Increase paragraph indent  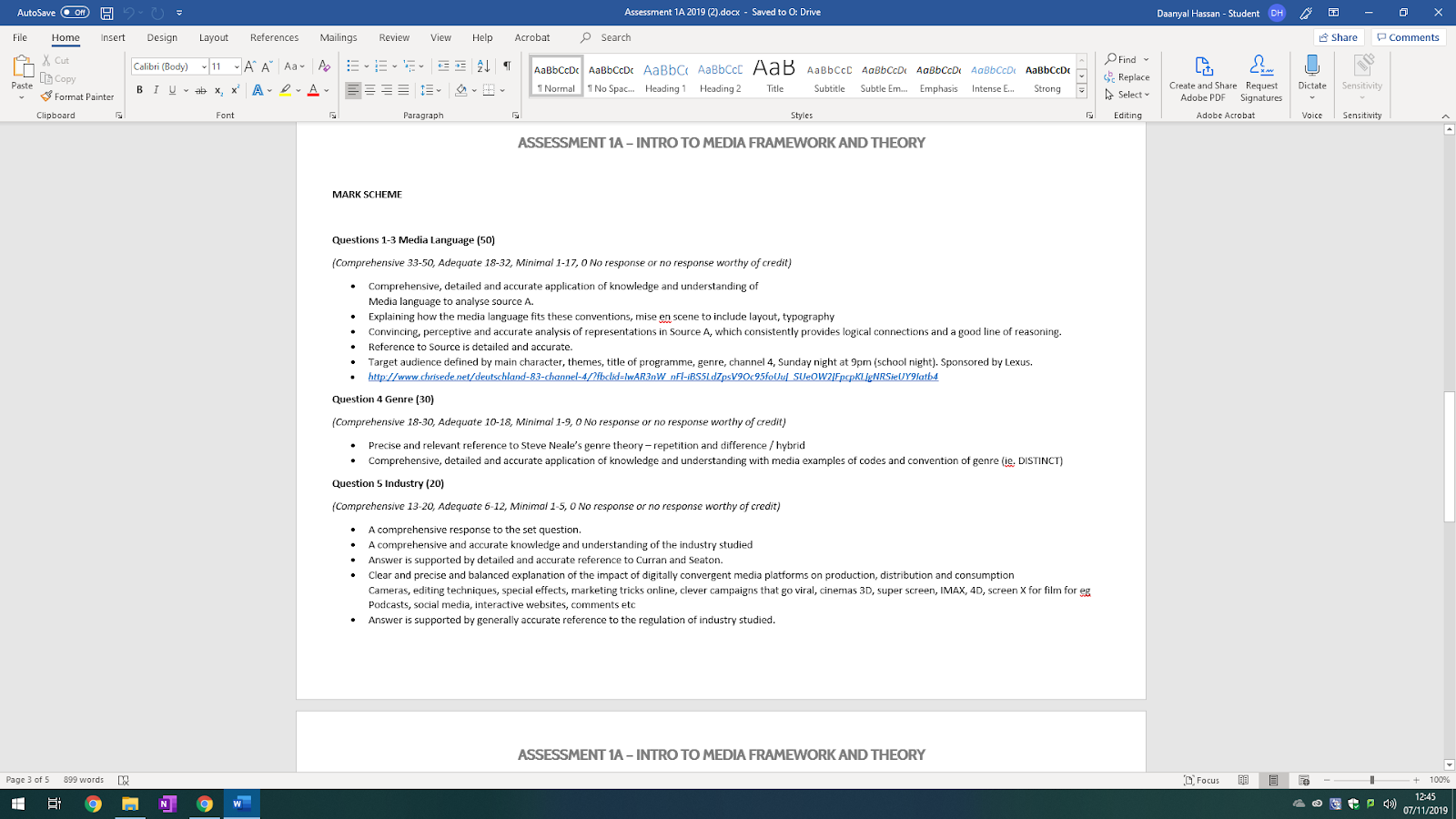460,66
